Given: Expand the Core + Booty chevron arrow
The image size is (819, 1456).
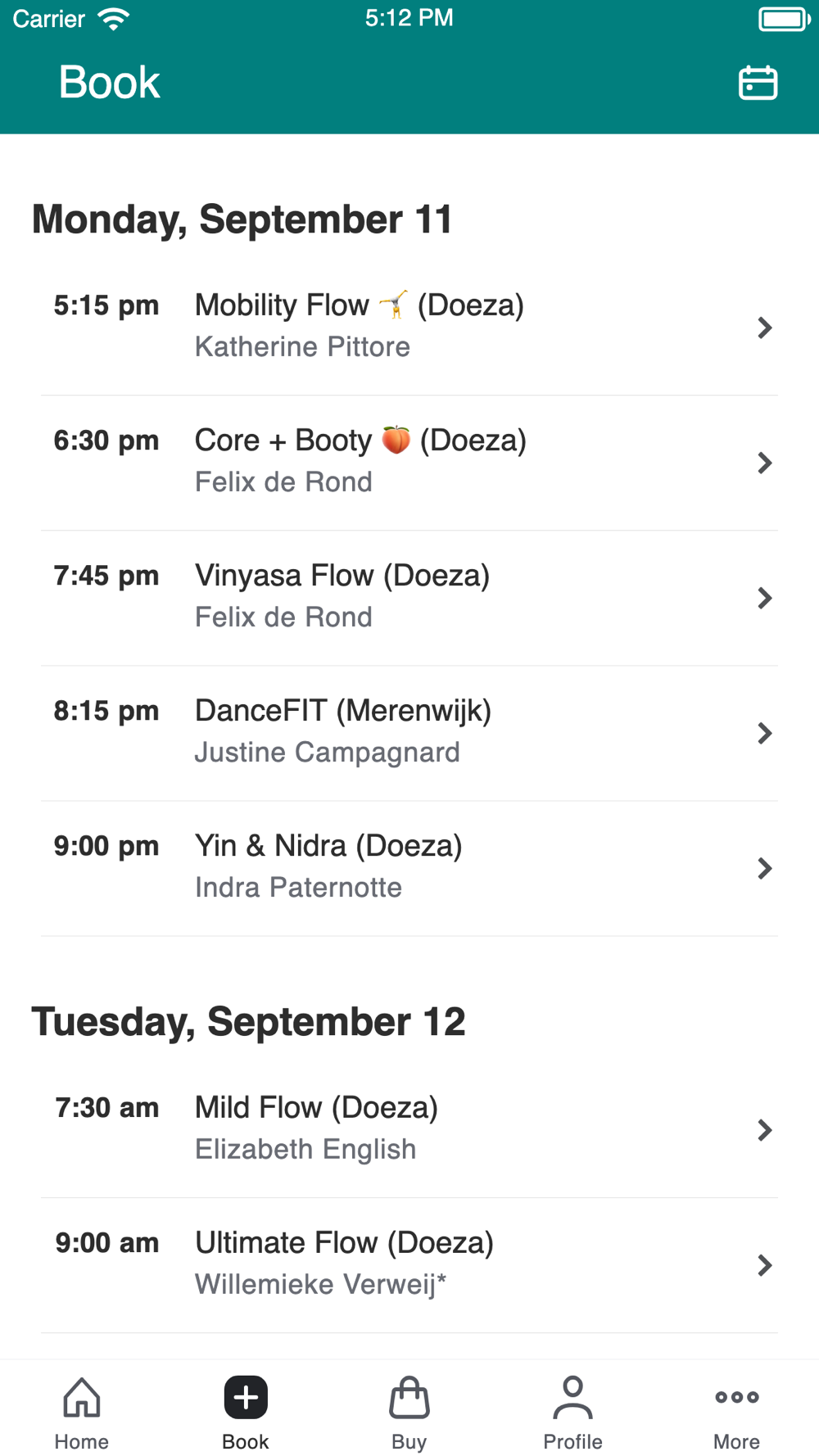Looking at the screenshot, I should (x=764, y=463).
